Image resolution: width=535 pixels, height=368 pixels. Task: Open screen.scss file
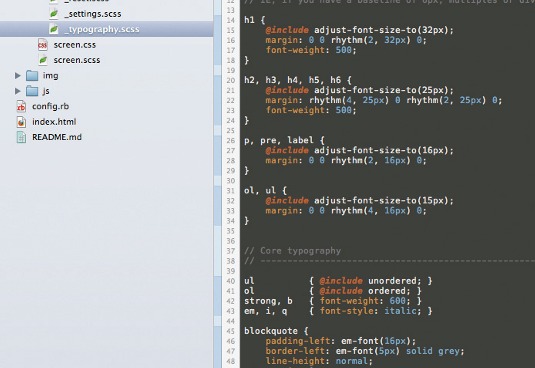77,60
